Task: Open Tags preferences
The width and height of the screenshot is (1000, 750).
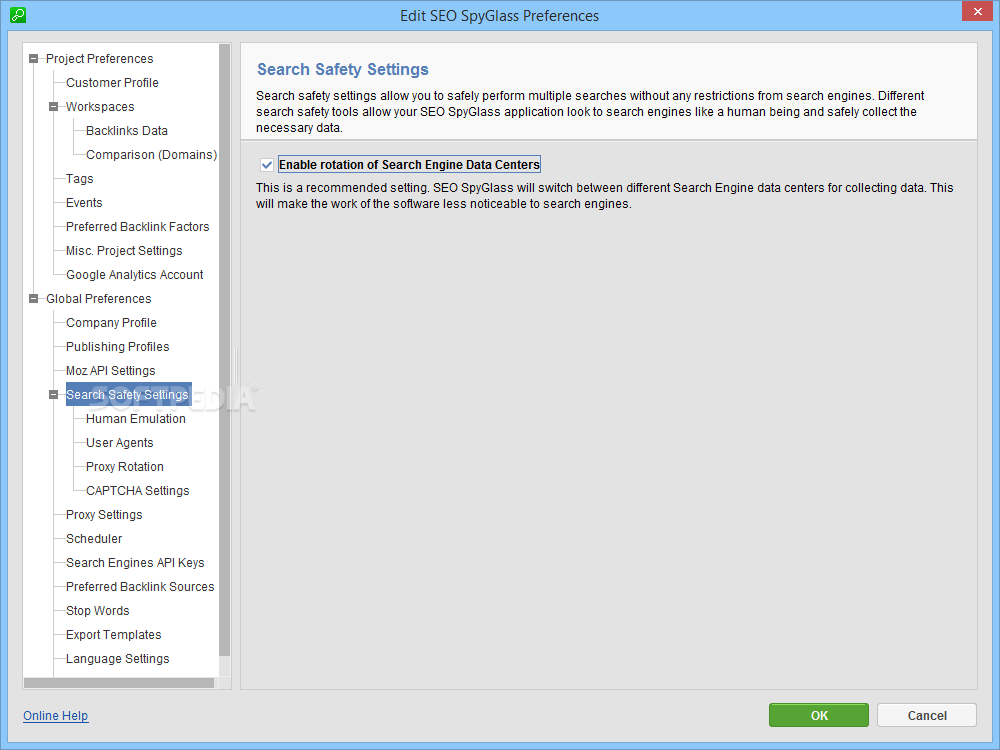Action: [80, 179]
